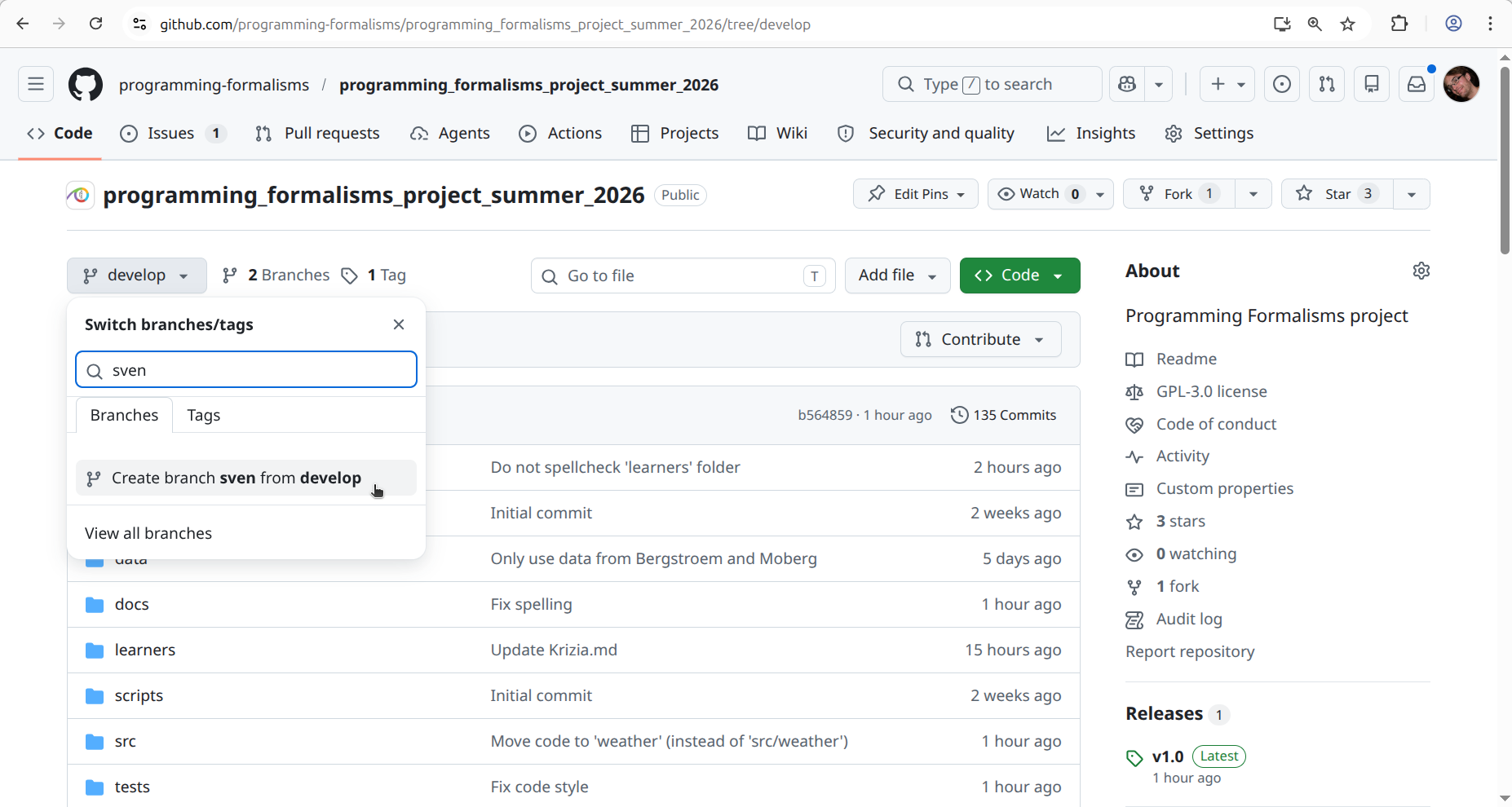This screenshot has width=1512, height=807.
Task: Close the Switch branches/tags popup
Action: tap(399, 324)
